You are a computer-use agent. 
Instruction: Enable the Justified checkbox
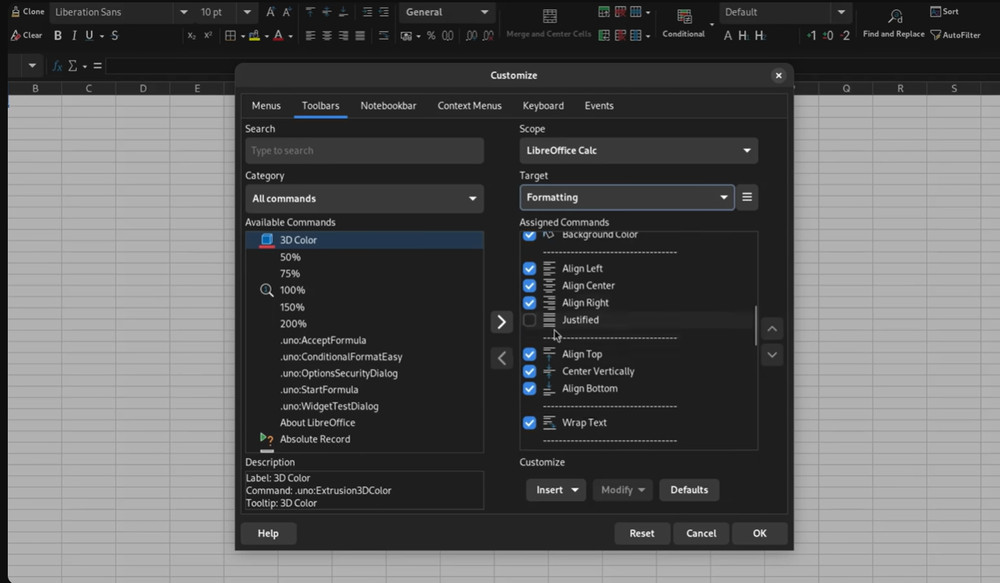point(530,320)
